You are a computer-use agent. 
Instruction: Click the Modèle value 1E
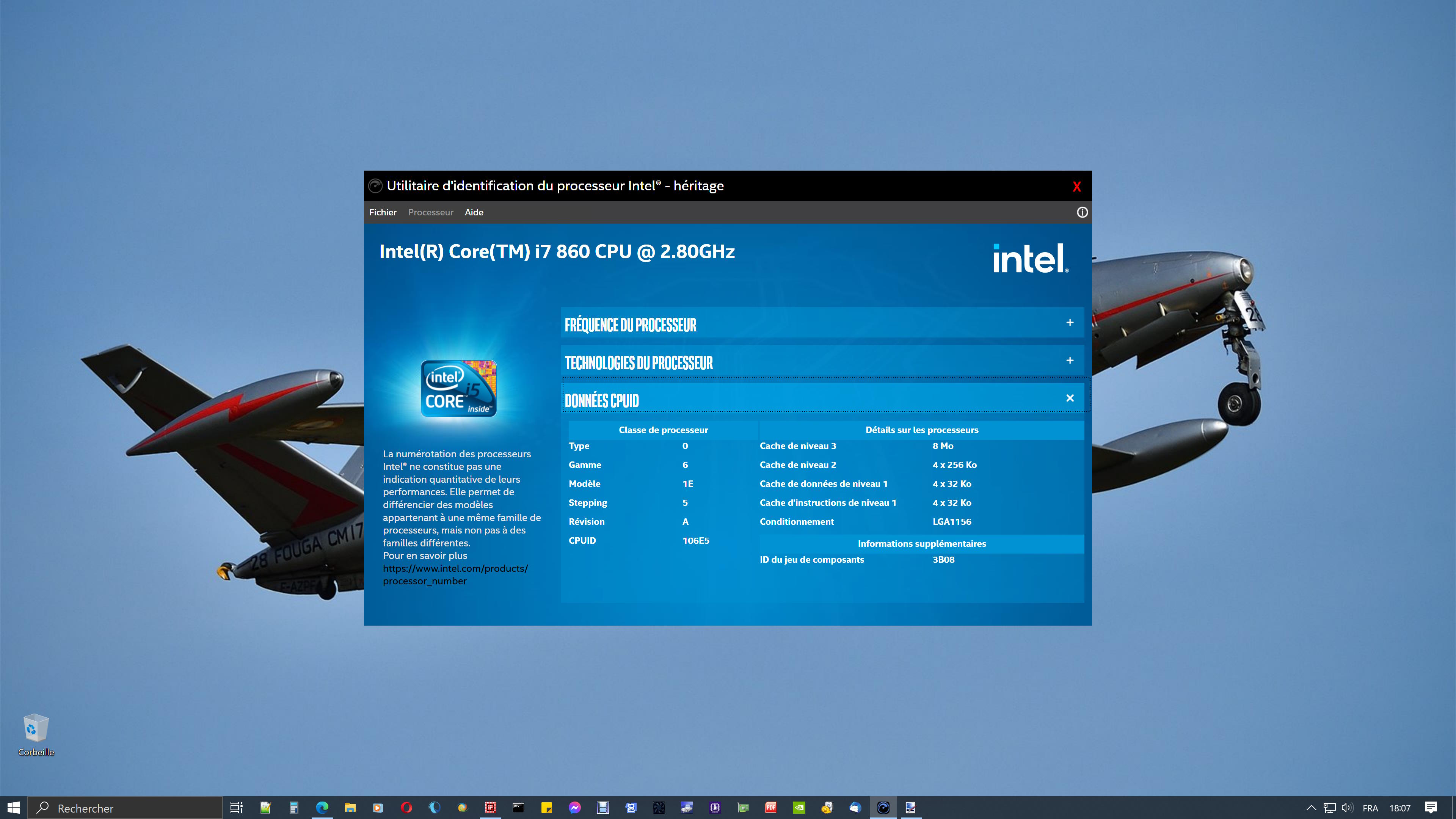[687, 483]
